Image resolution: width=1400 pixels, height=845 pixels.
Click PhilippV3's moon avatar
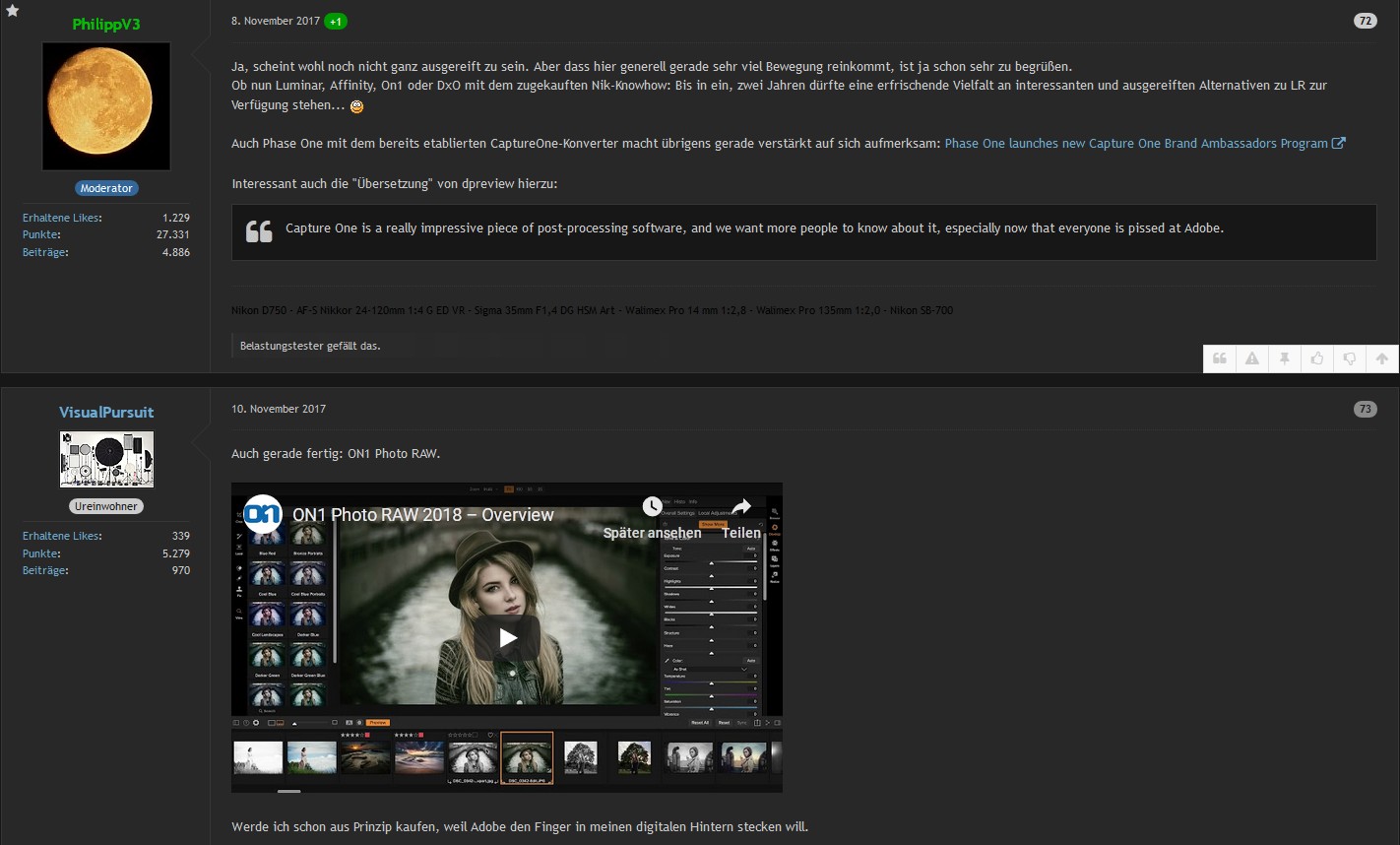point(106,106)
